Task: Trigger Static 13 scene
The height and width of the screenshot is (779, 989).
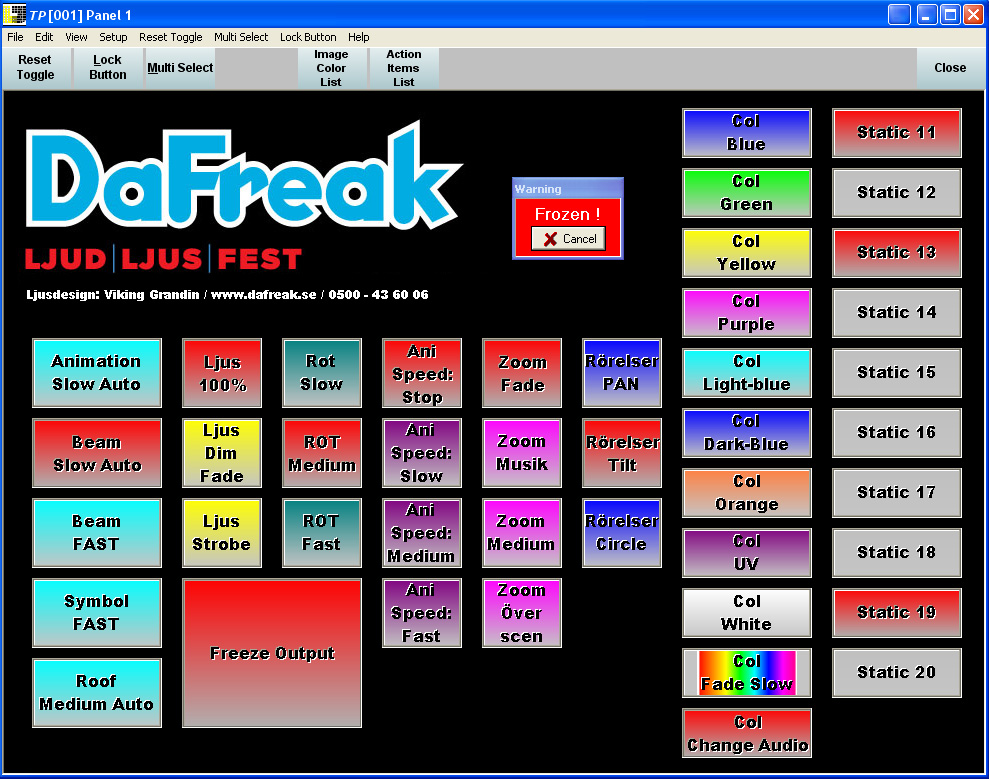Action: pyautogui.click(x=897, y=253)
